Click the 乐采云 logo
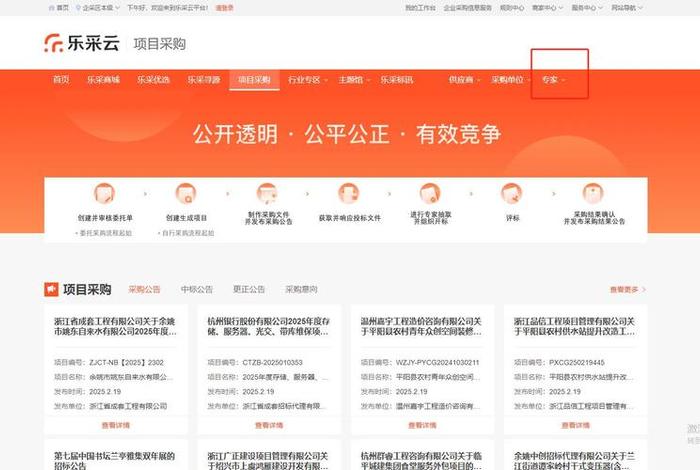700x470 pixels. tap(82, 43)
